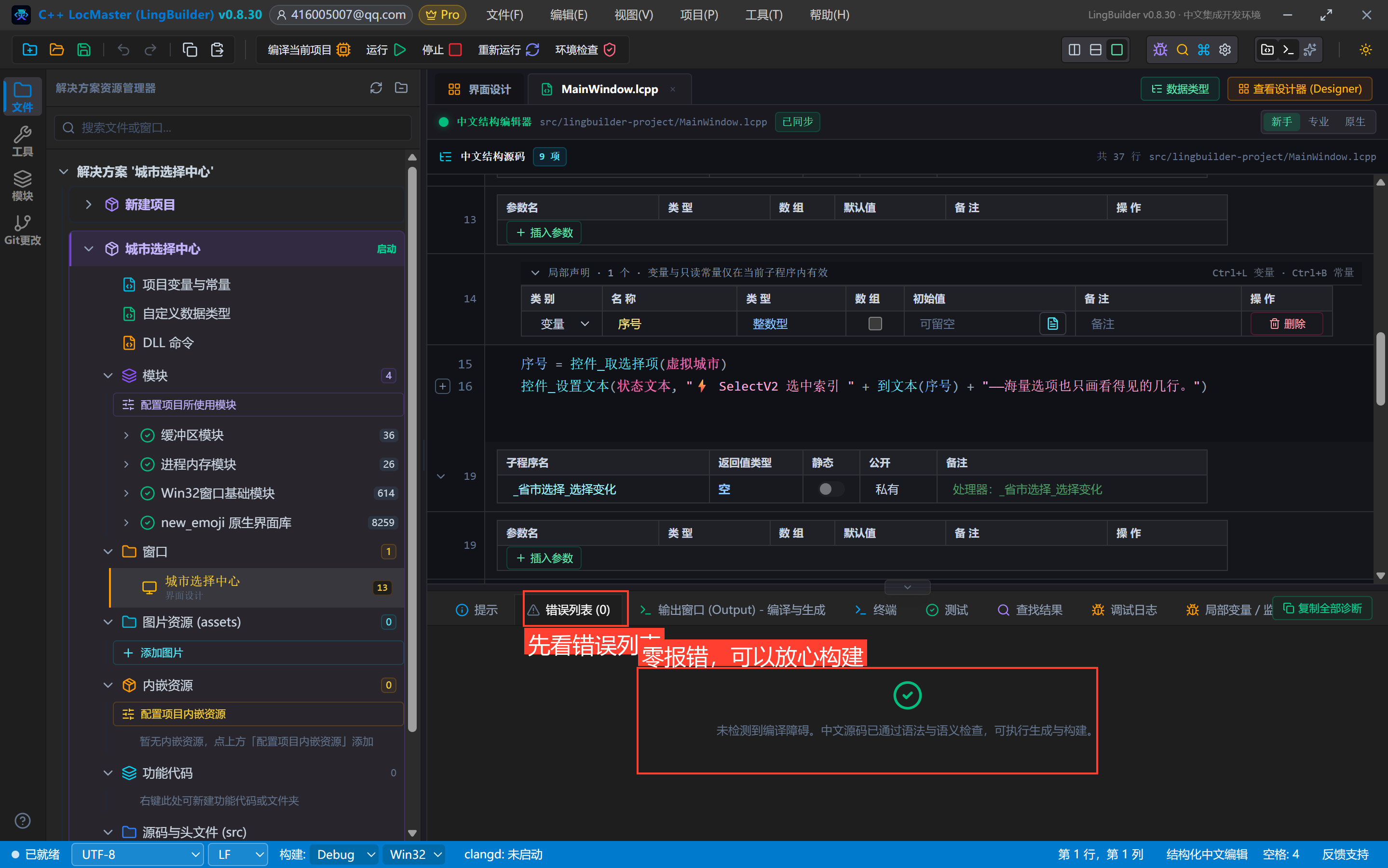Click the undo arrow icon
This screenshot has height=868, width=1388.
tap(123, 49)
